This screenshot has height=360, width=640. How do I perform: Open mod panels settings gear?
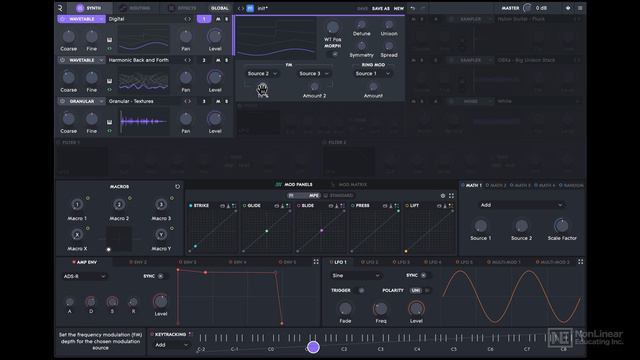[x=443, y=196]
